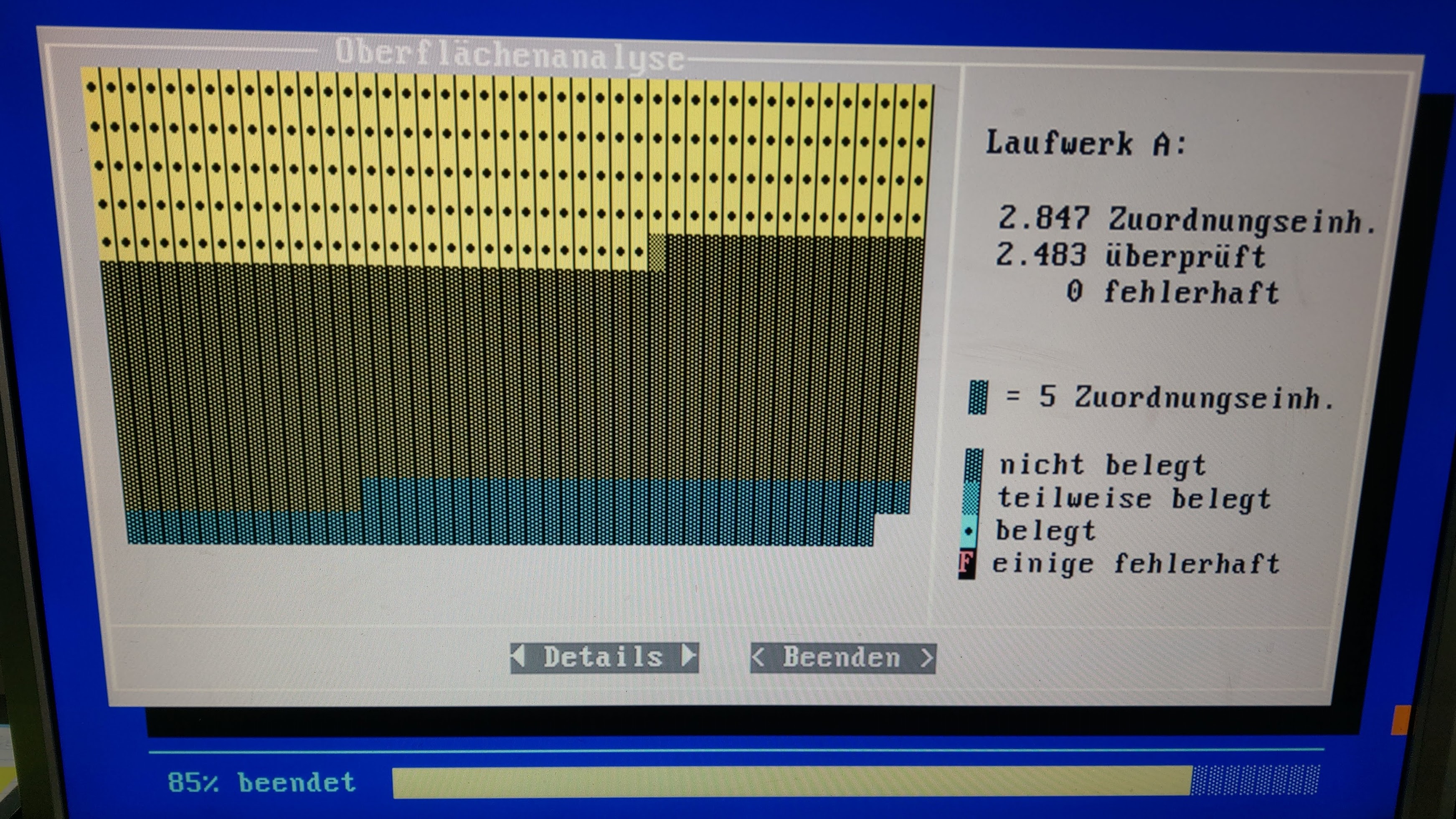Click the '= 5 Zuordnungseinh.' block icon
The width and height of the screenshot is (1456, 819).
click(x=978, y=397)
